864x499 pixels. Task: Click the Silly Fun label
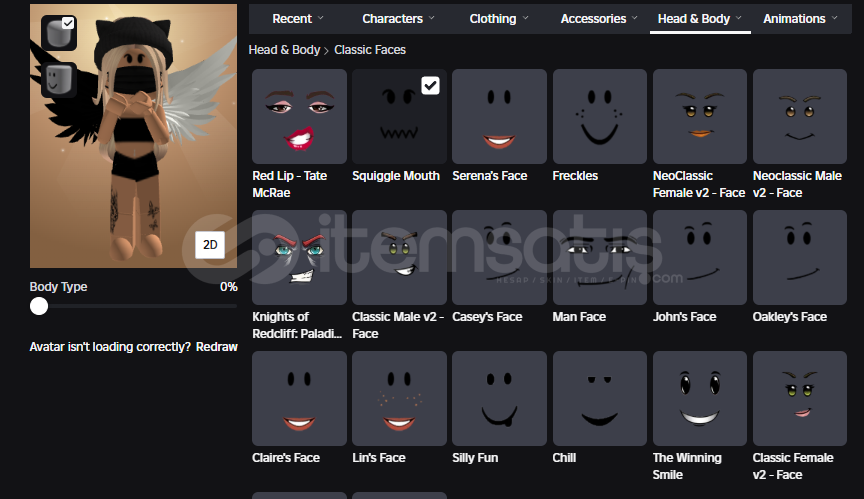point(475,458)
